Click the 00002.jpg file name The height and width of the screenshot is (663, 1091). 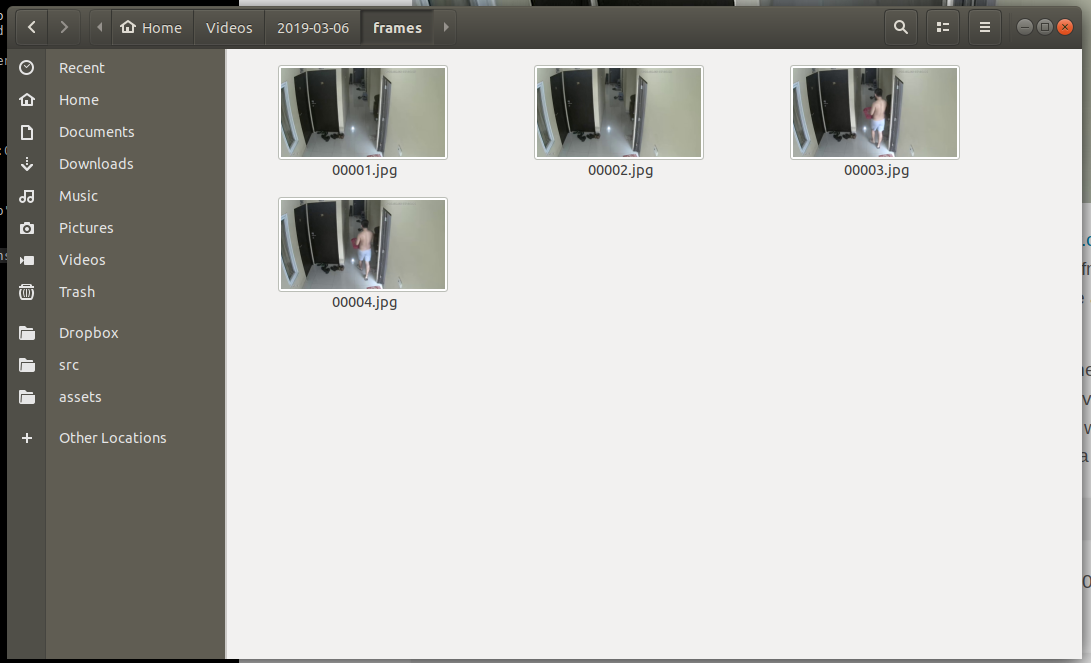coord(621,170)
